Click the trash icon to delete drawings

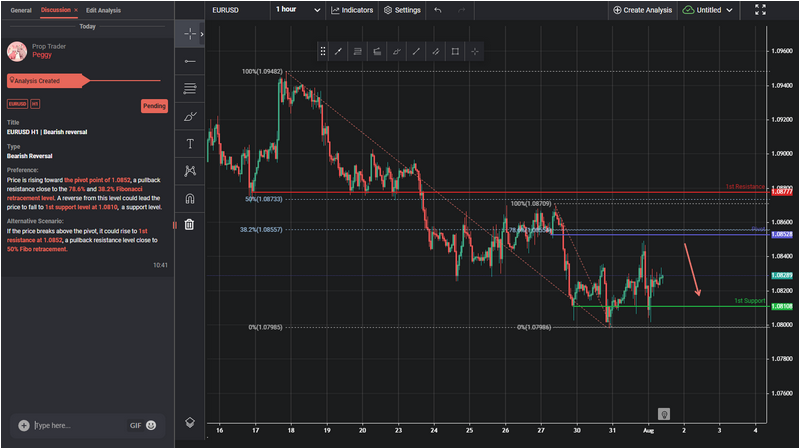[x=189, y=224]
